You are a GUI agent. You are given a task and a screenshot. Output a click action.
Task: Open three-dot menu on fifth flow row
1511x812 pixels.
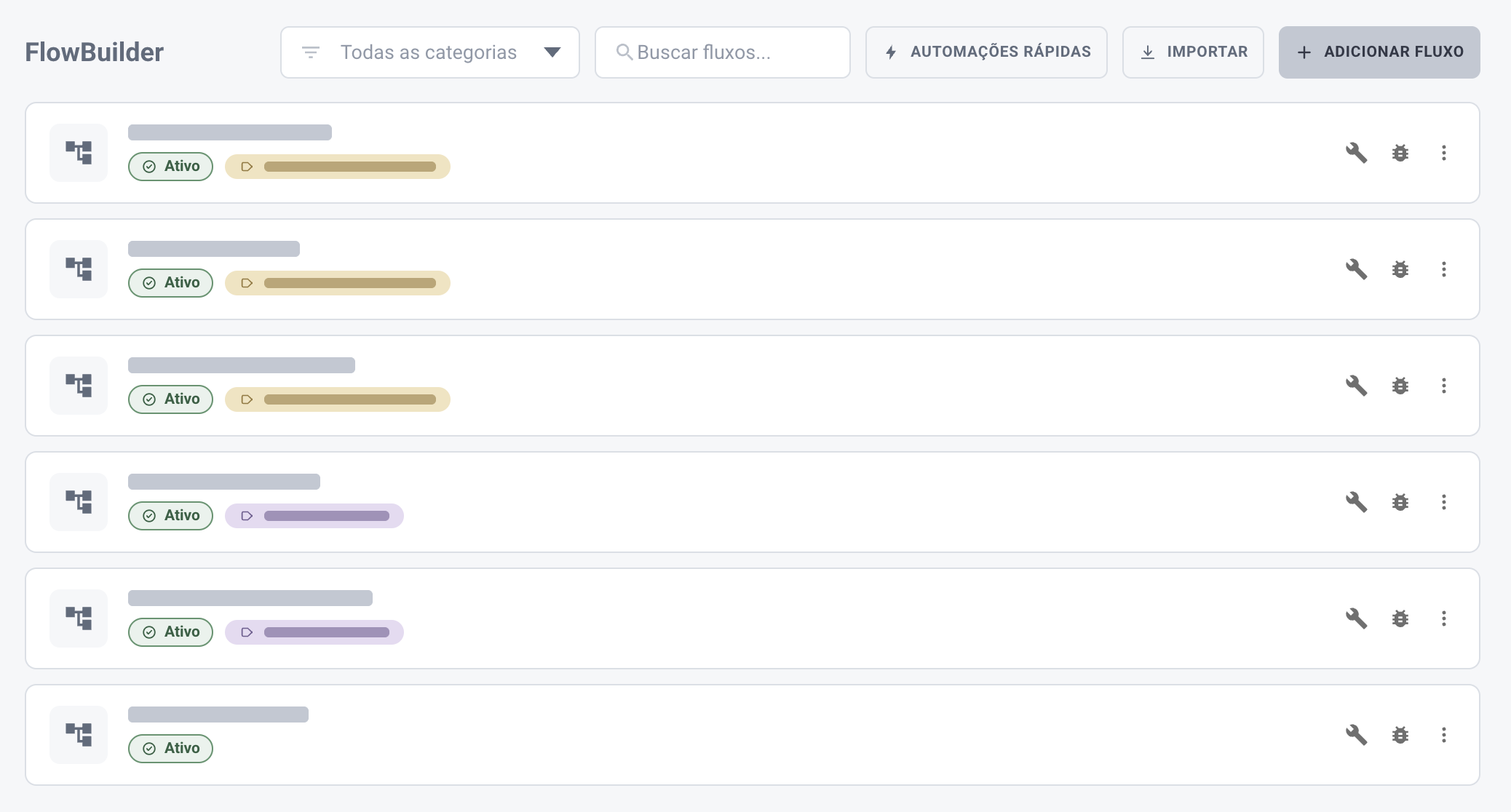[x=1444, y=618]
